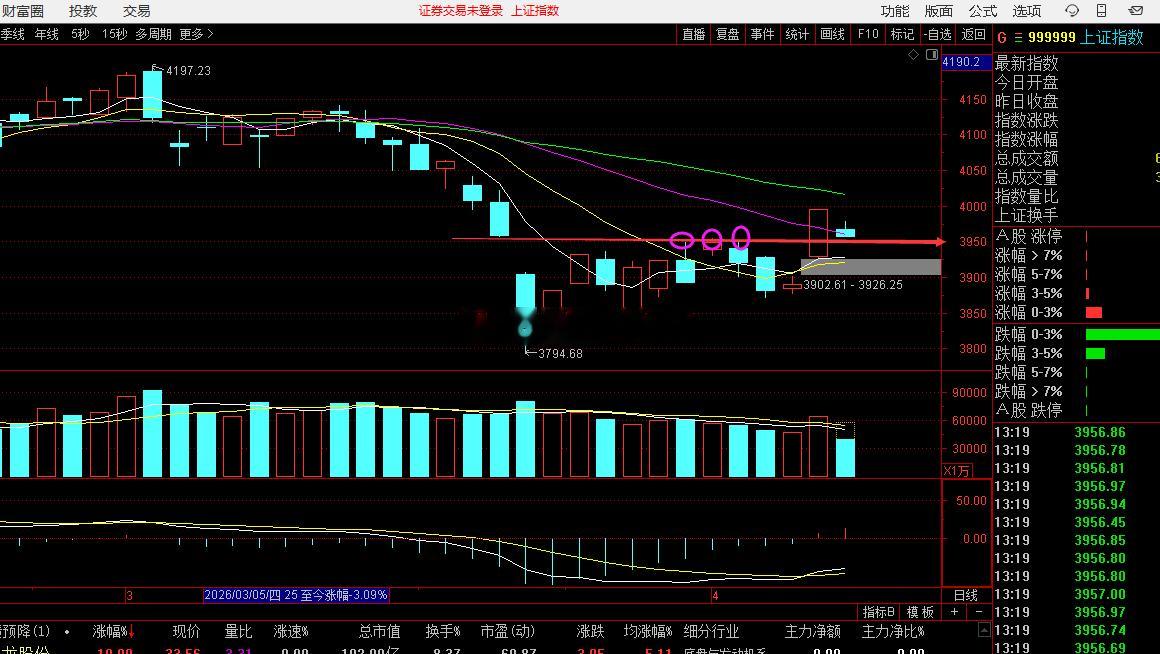Viewport: 1160px width, 654px height.
Task: Switch chart to 5秒 period
Action: (80, 34)
